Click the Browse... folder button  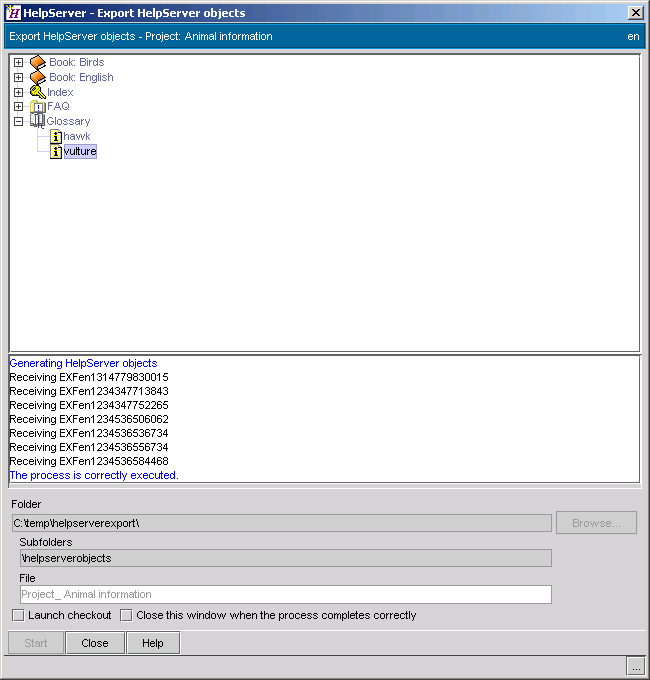pos(596,523)
